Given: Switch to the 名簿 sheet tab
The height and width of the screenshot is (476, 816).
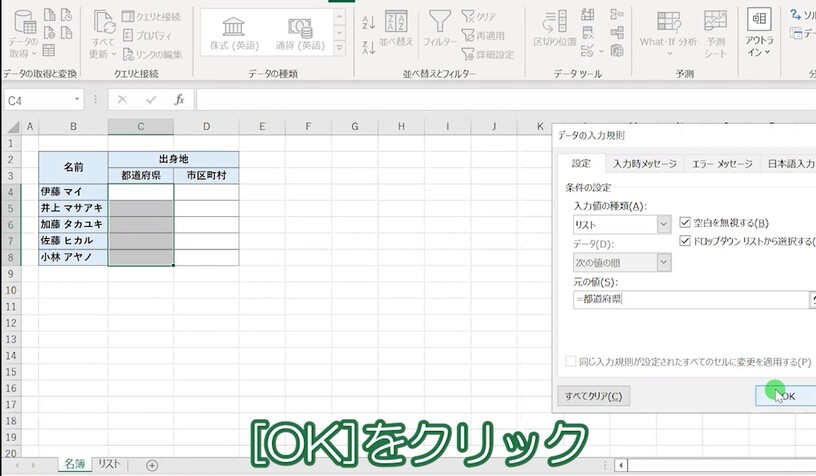Looking at the screenshot, I should 74,464.
